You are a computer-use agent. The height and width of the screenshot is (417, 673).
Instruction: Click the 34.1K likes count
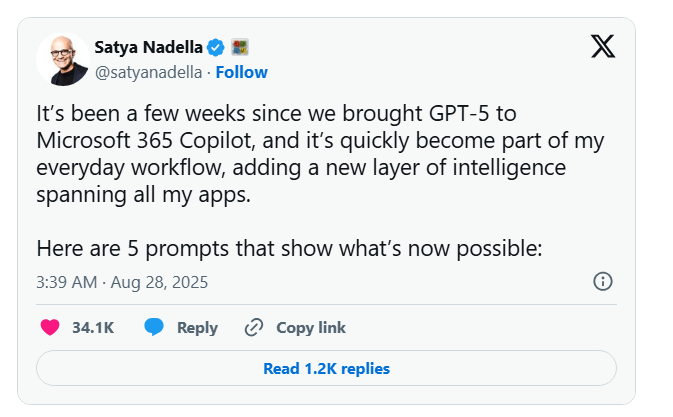[x=92, y=327]
